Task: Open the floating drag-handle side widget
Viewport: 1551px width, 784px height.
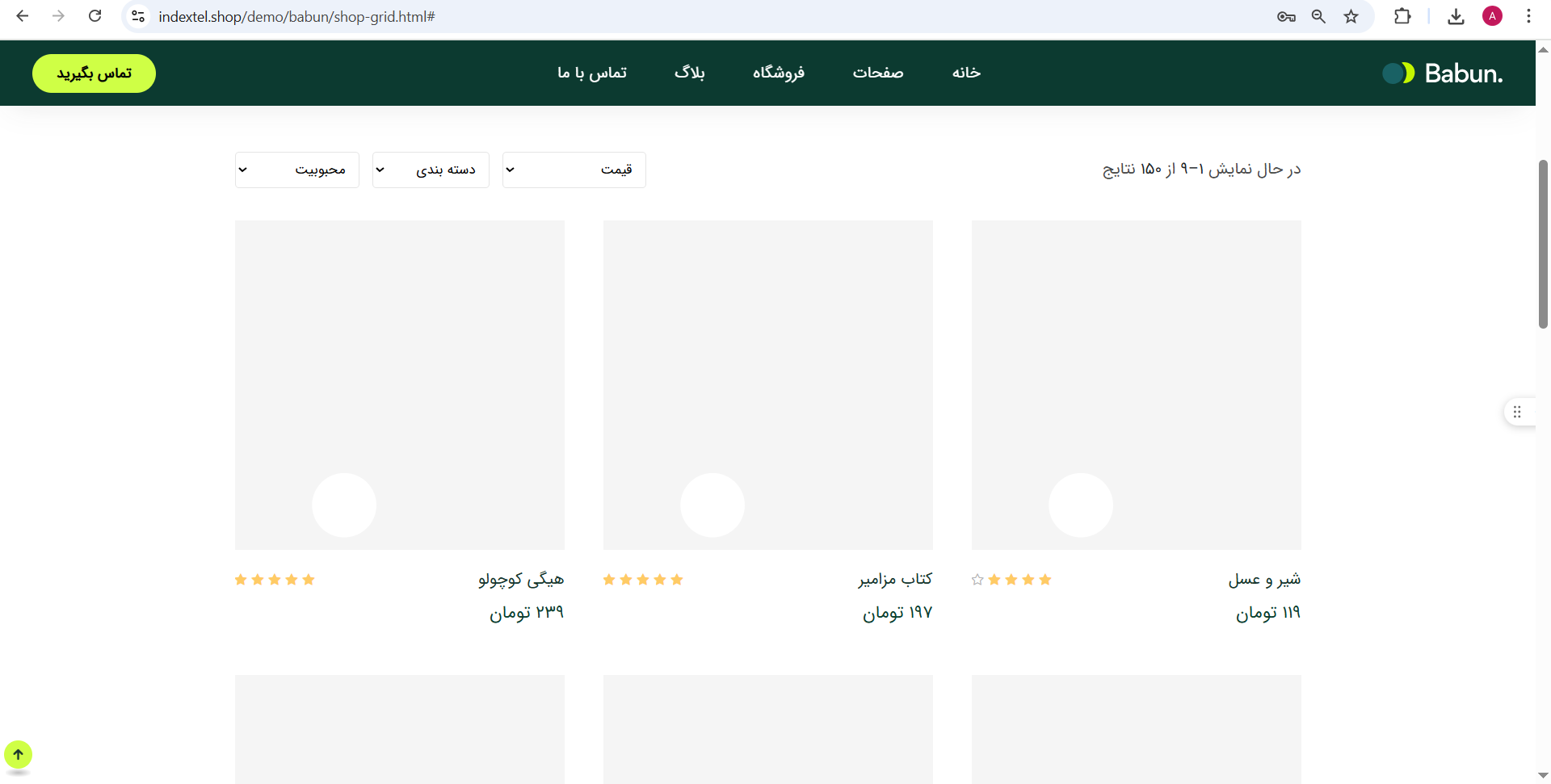Action: (1517, 412)
